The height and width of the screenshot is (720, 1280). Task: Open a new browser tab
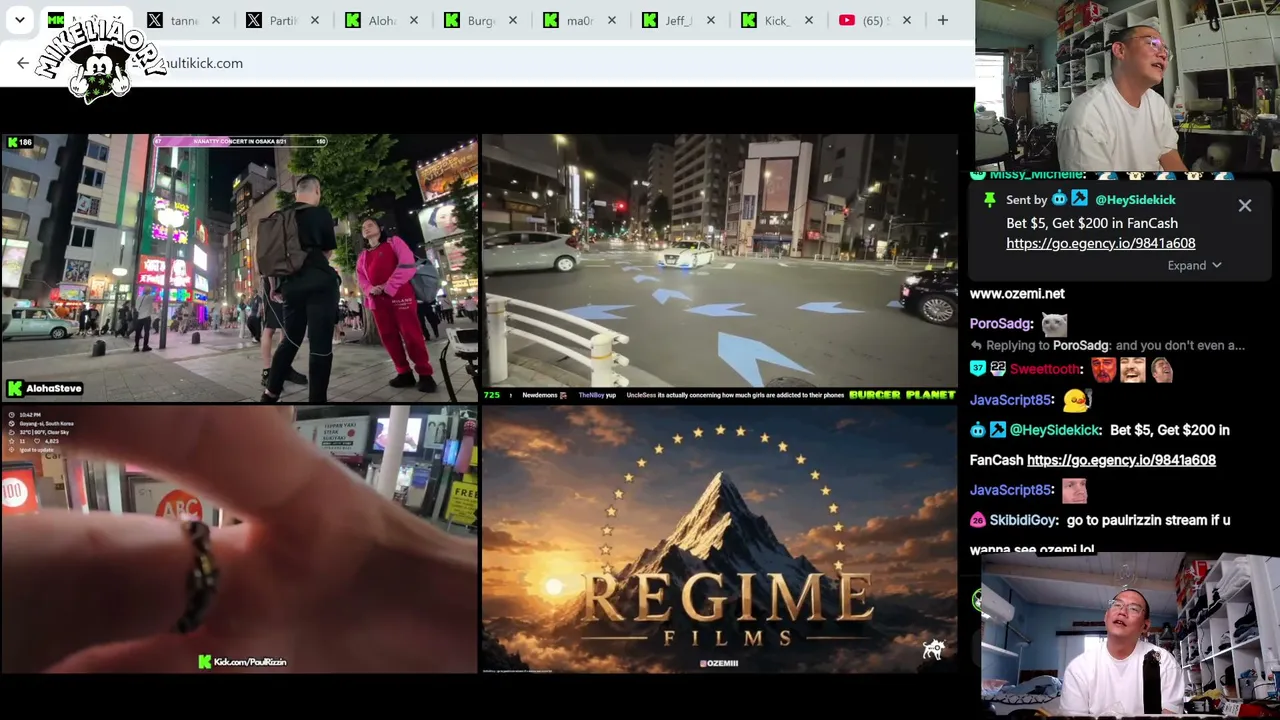tap(942, 20)
